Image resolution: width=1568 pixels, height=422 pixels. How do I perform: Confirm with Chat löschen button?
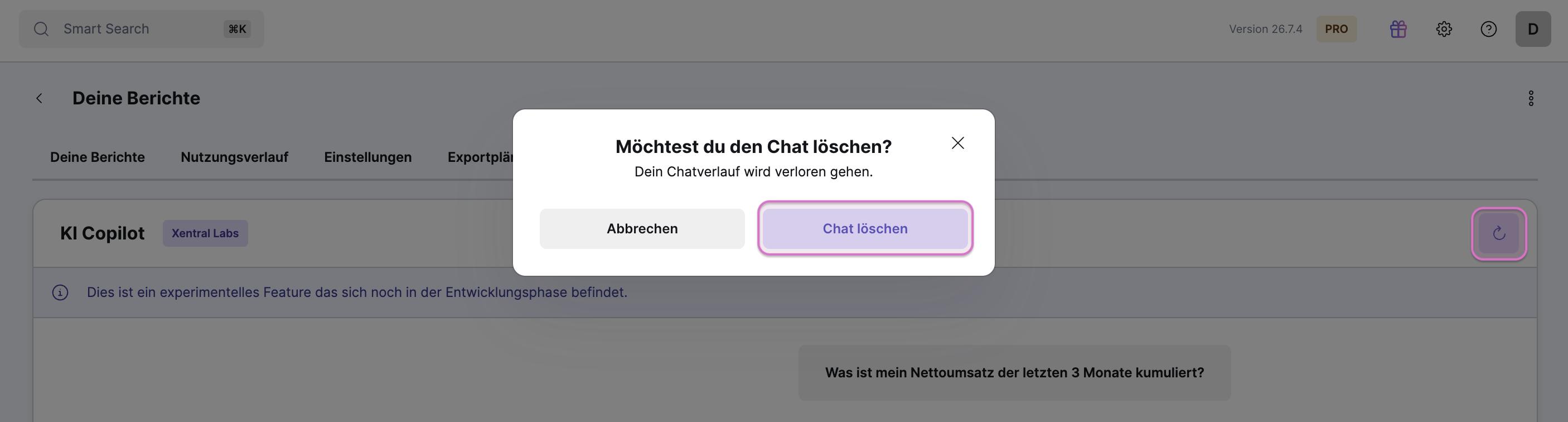865,229
